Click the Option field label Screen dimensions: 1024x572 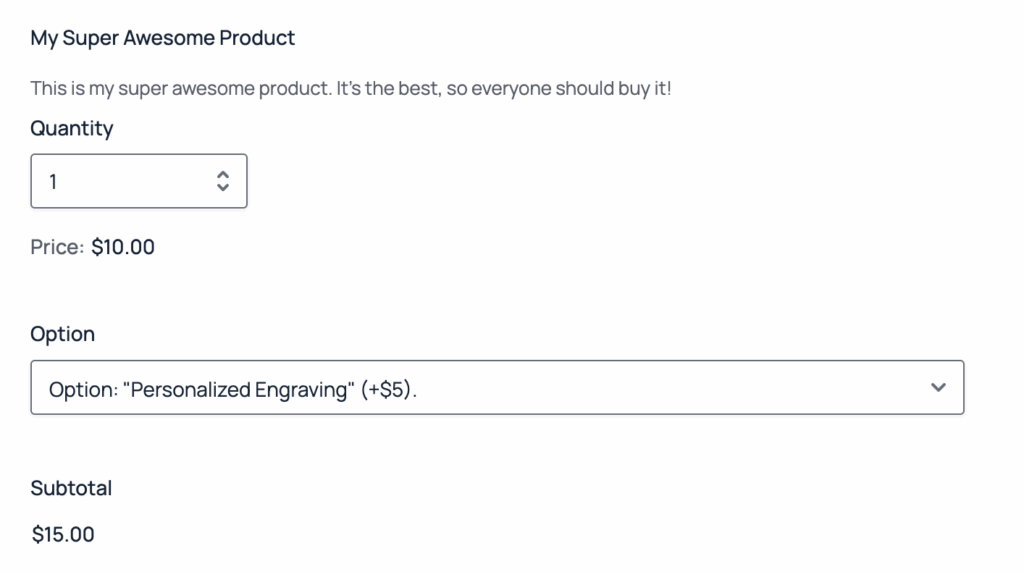[x=63, y=334]
